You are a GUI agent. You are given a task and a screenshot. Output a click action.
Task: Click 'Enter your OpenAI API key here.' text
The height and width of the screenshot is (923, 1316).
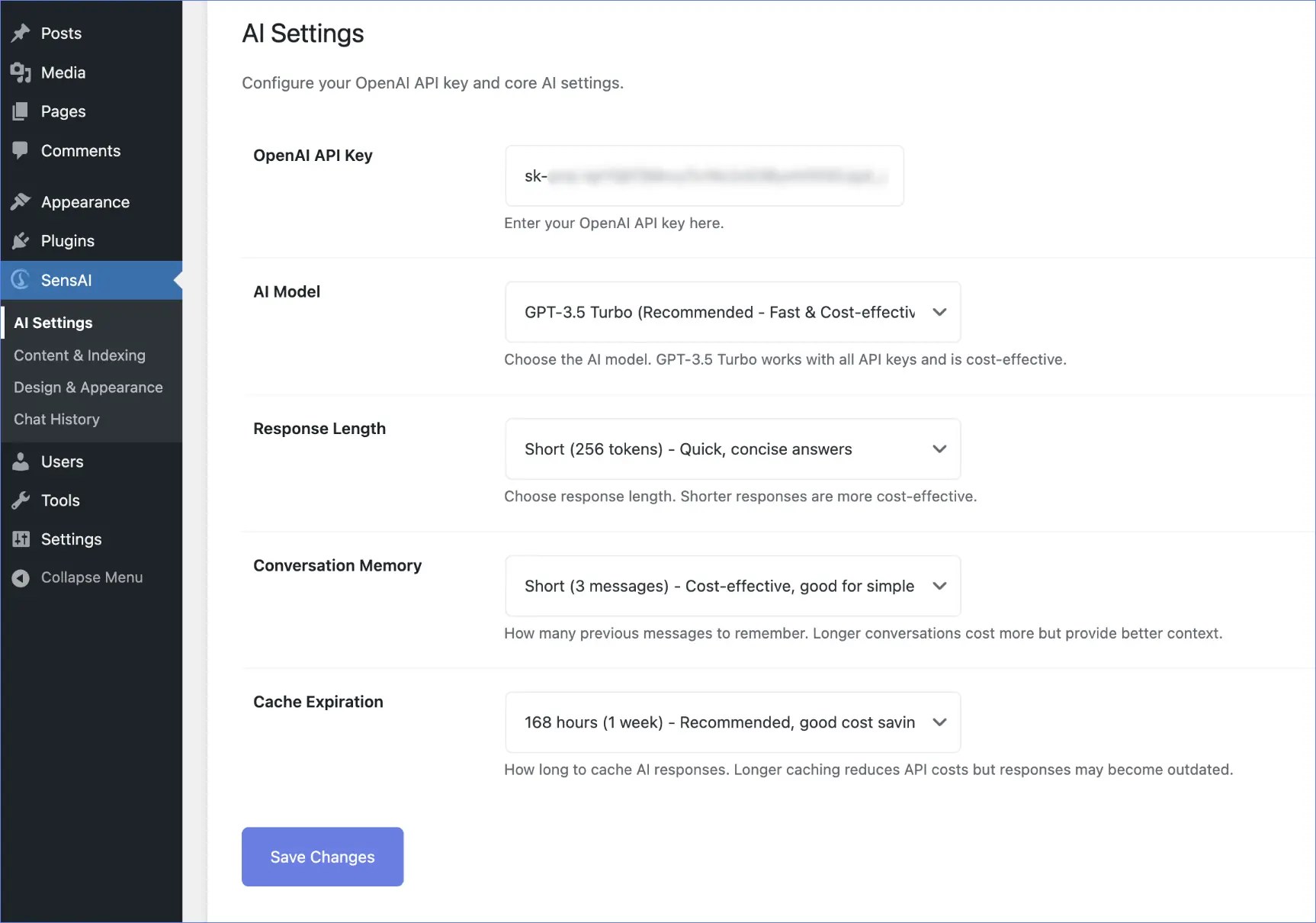(x=614, y=223)
